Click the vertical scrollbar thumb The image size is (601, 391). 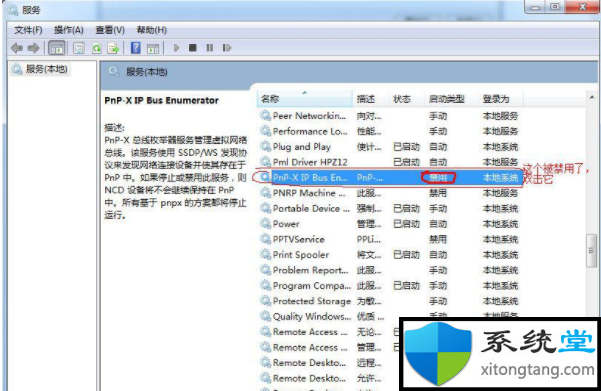(591, 251)
